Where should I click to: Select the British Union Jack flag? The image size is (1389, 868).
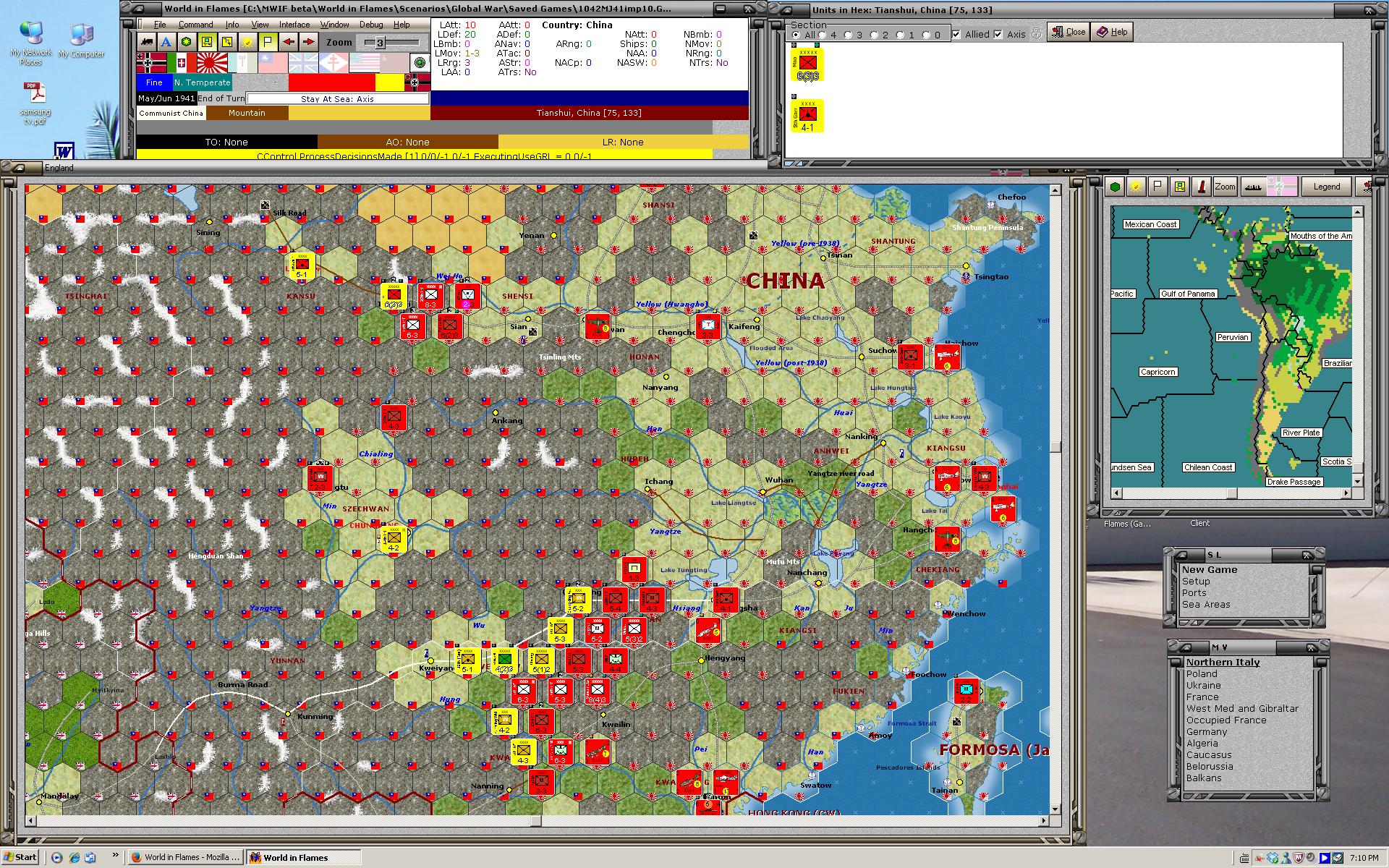tap(303, 63)
